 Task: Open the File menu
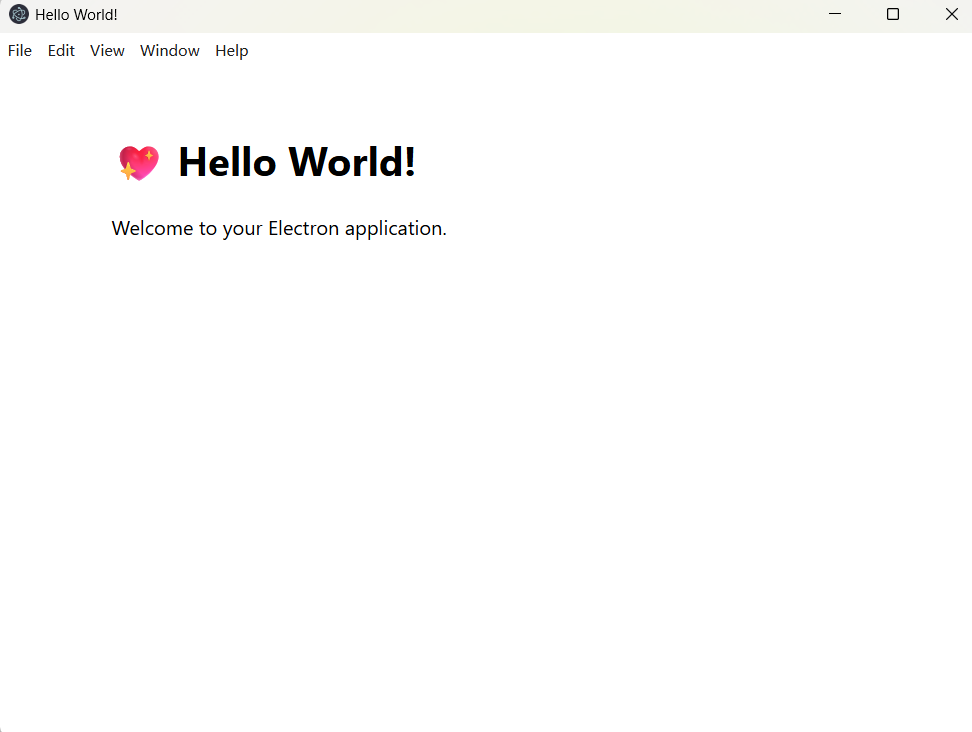(20, 51)
